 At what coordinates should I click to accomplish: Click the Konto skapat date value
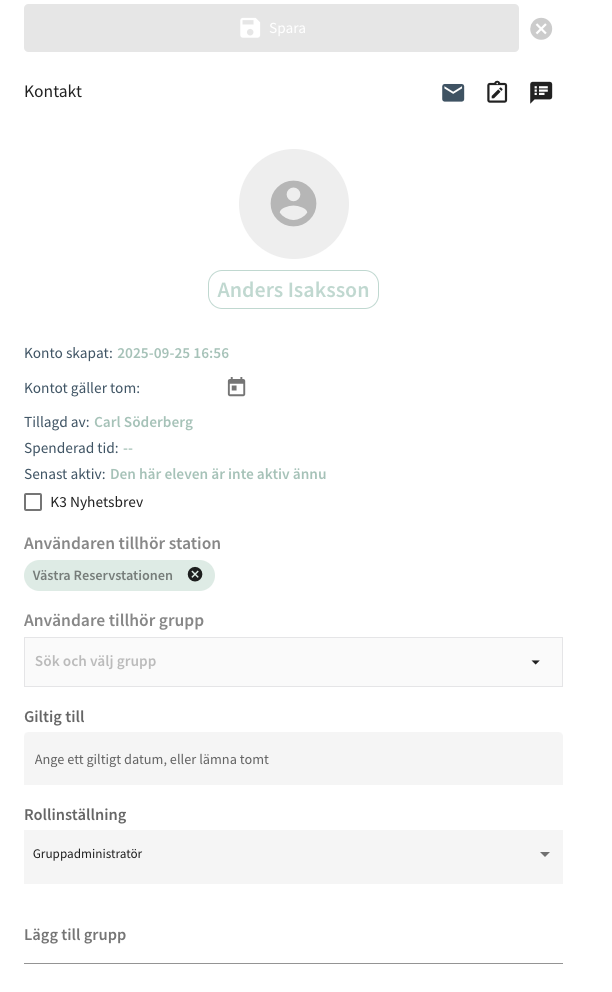[173, 353]
